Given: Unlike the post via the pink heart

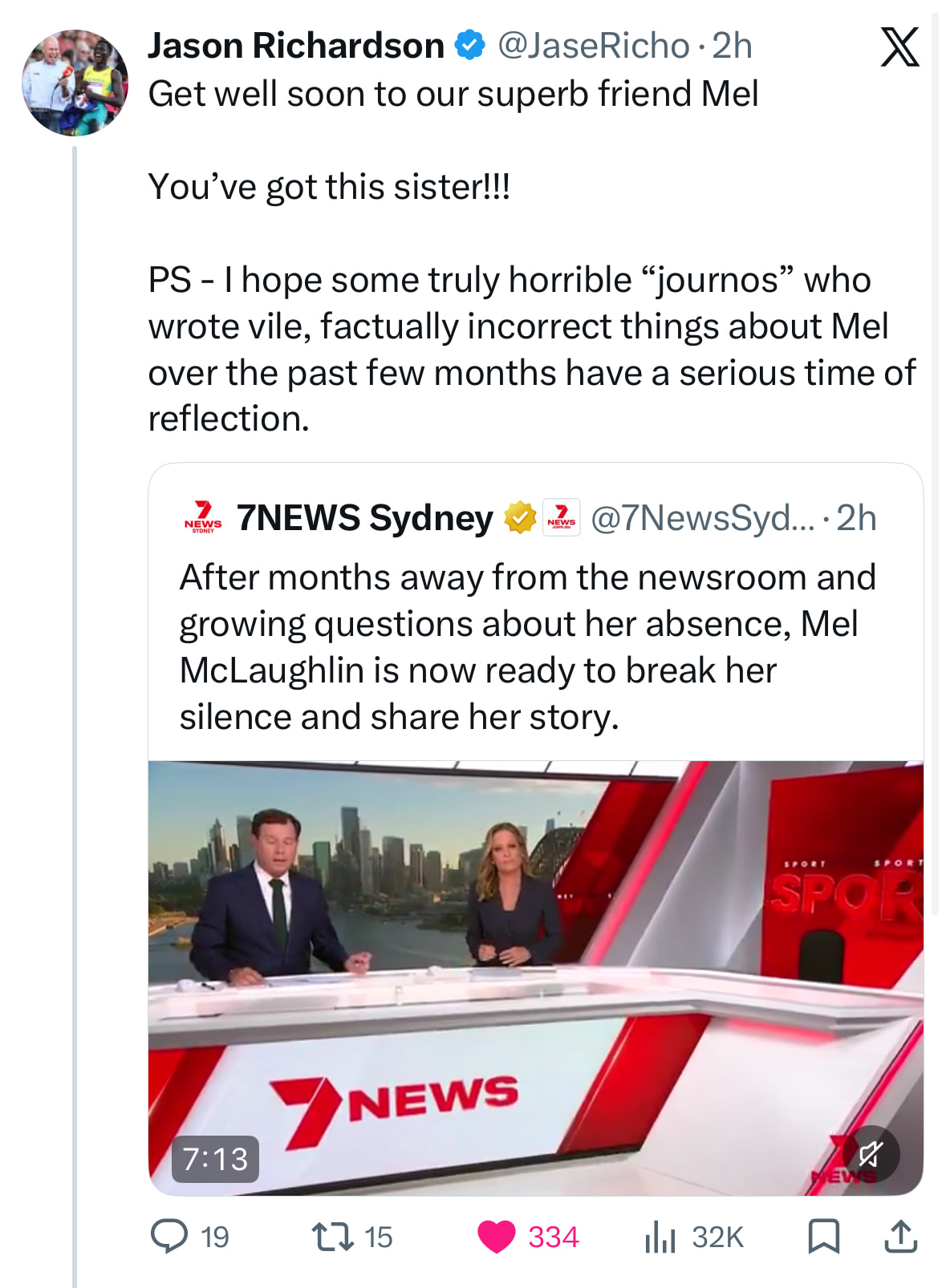Looking at the screenshot, I should click(x=497, y=1237).
